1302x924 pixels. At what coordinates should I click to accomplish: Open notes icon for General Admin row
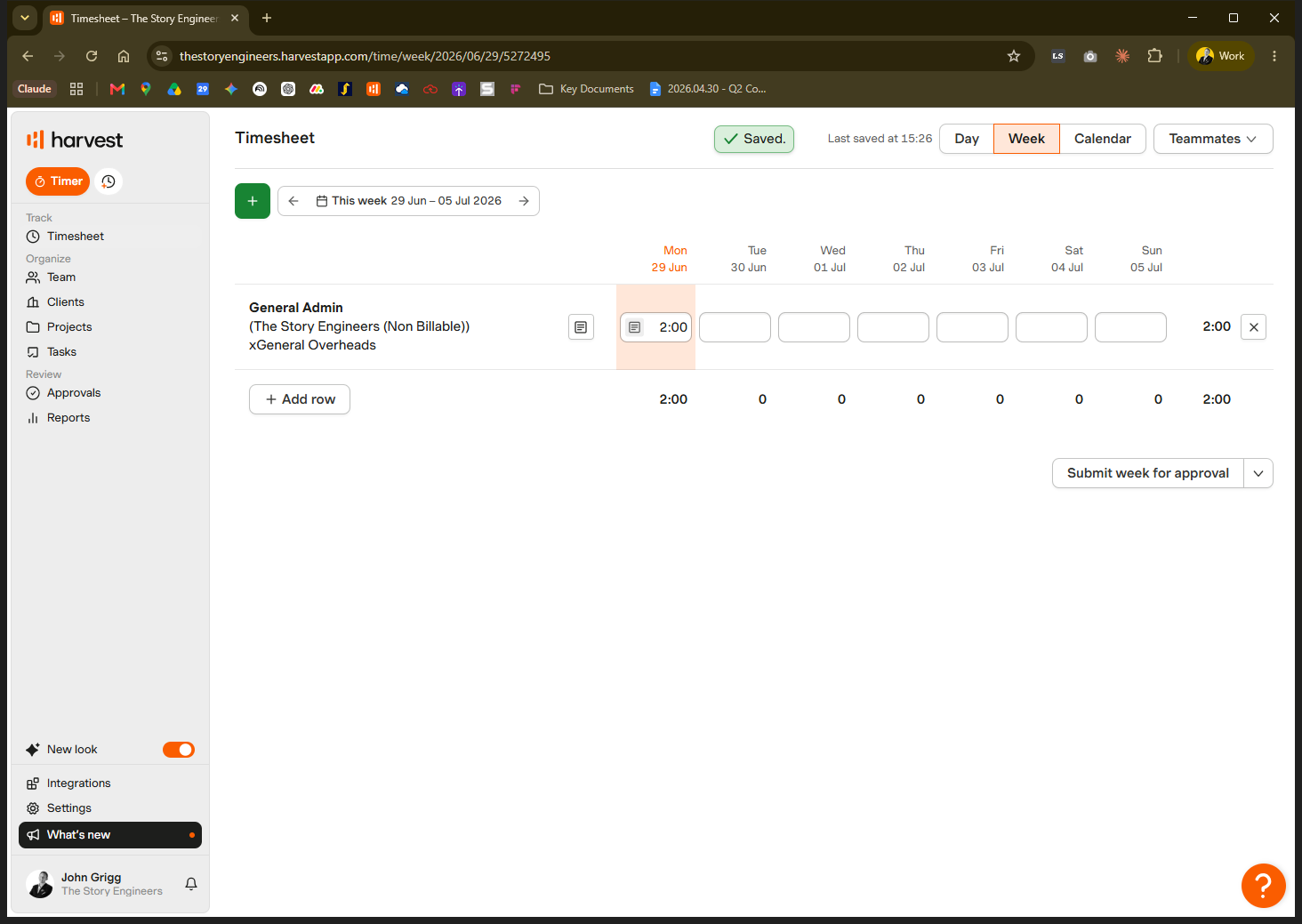(581, 327)
